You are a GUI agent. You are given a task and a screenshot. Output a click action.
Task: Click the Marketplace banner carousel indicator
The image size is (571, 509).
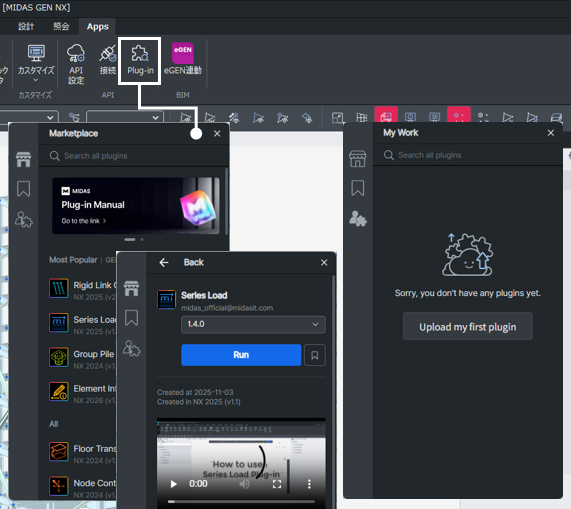tap(134, 240)
